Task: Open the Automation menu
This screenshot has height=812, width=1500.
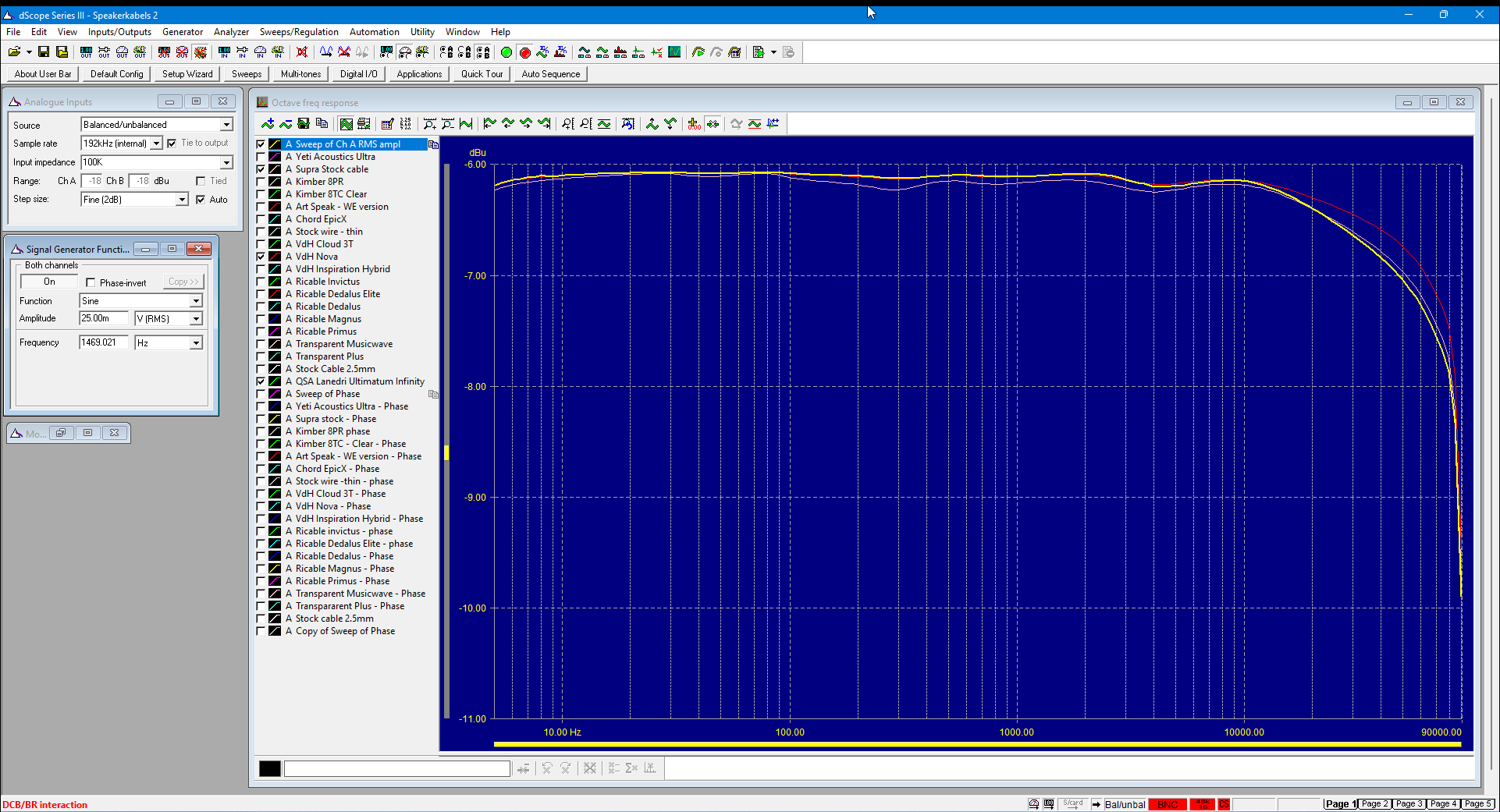Action: 375,32
